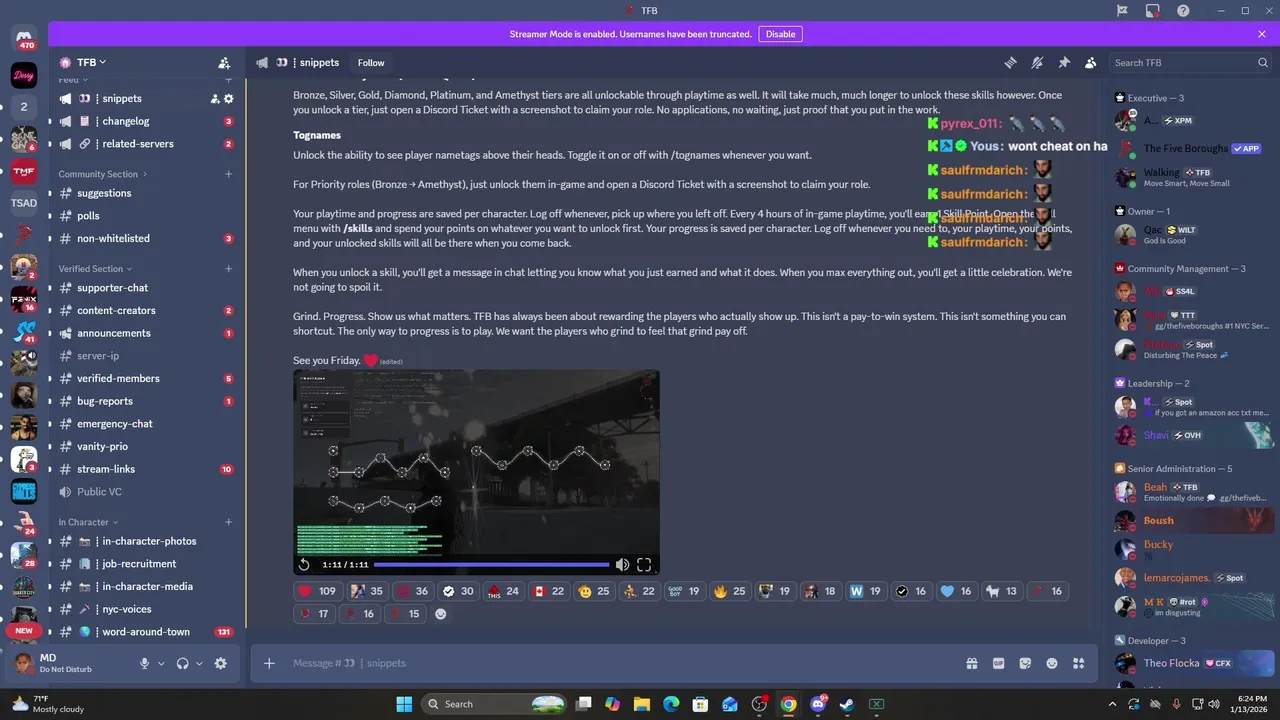Open snippets channel settings gear icon
Screen dimensions: 1280x720
228,99
